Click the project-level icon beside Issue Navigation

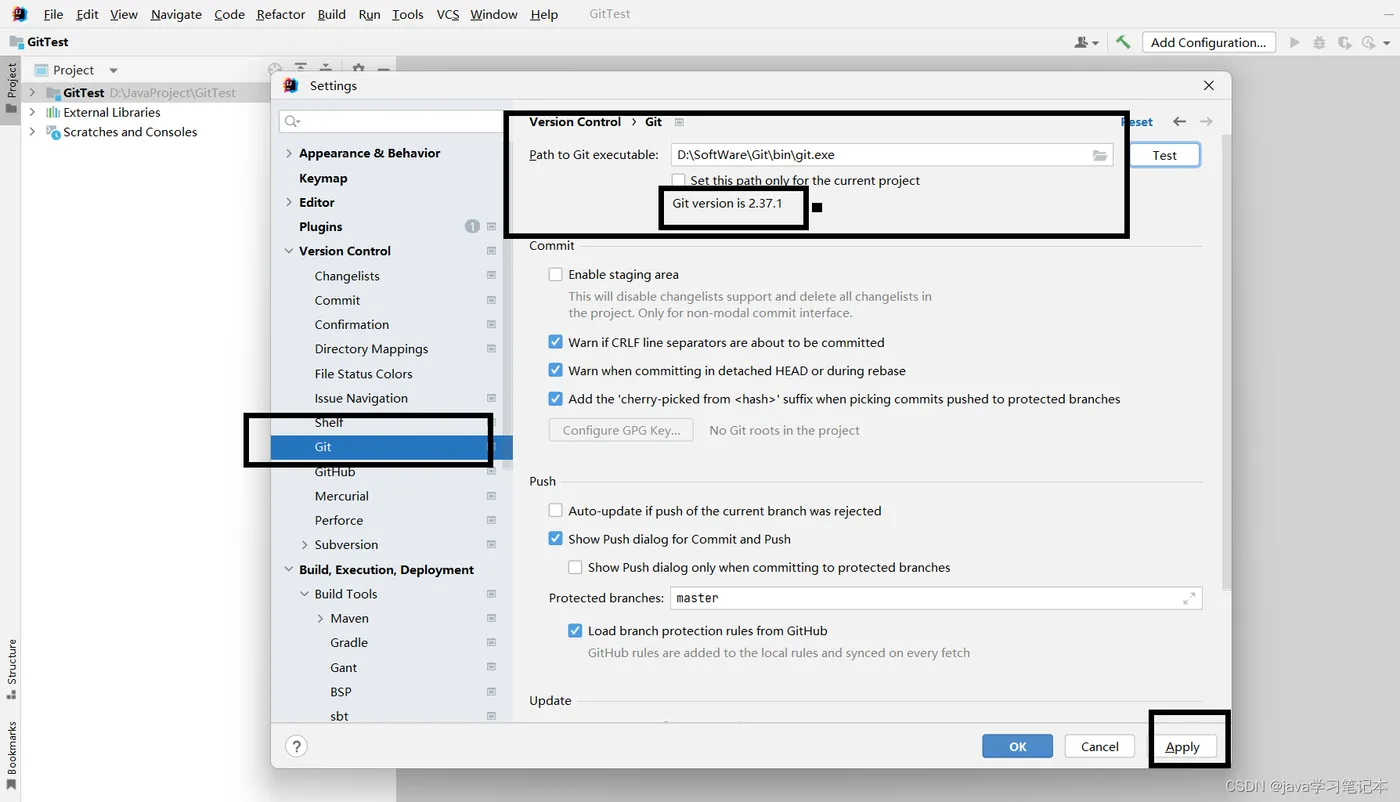[x=491, y=398]
